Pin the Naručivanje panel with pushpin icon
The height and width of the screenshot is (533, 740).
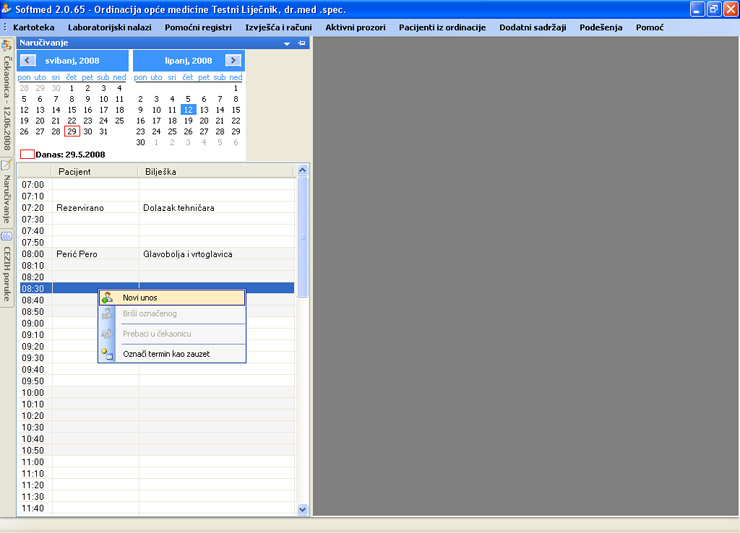(302, 44)
